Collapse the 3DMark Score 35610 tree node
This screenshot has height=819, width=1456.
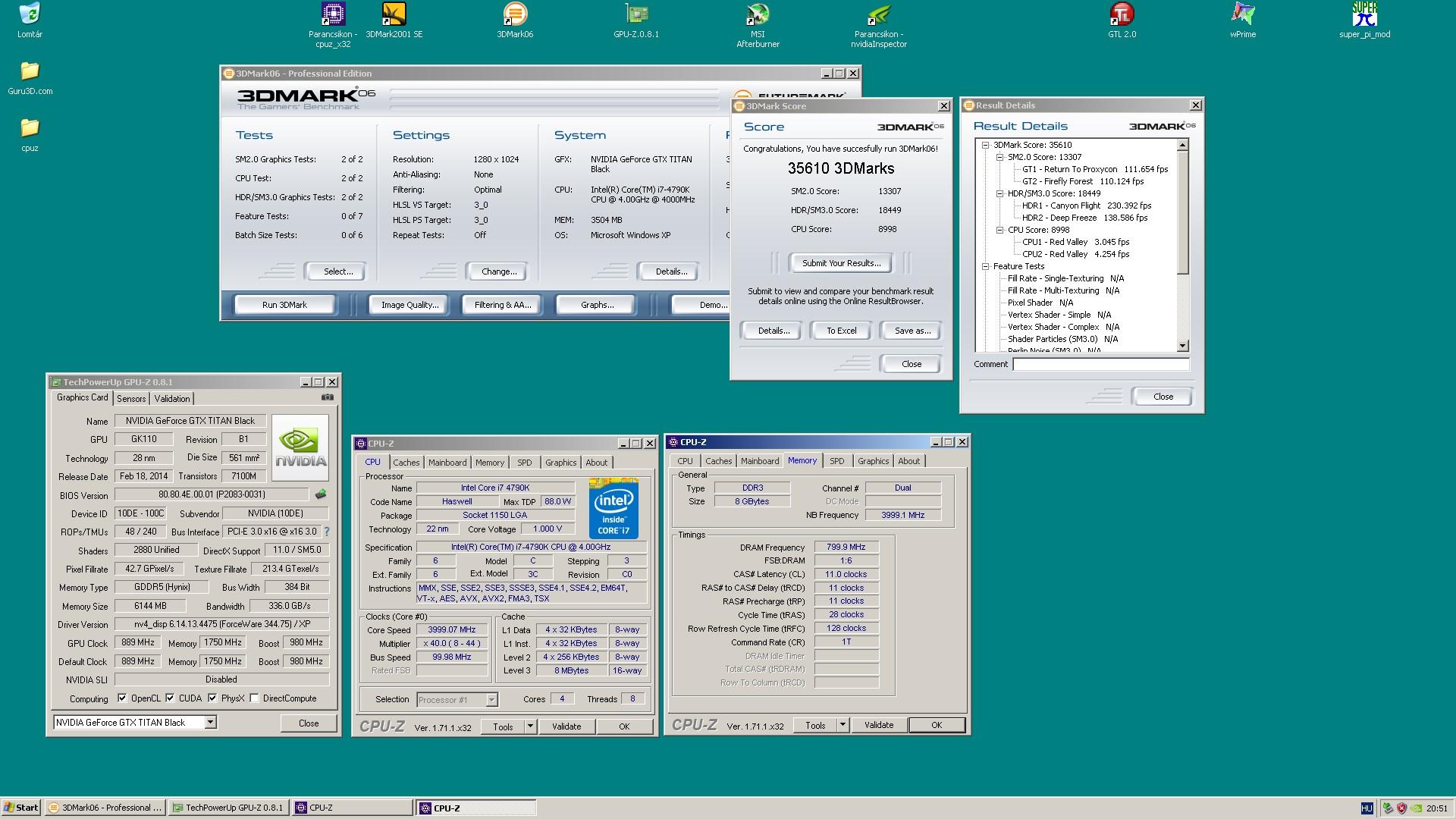(985, 145)
